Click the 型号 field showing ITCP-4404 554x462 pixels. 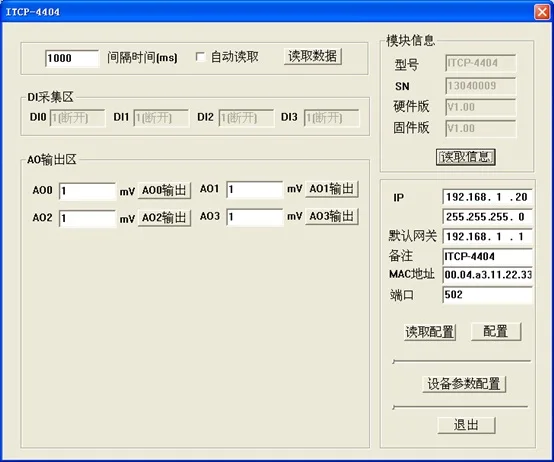point(481,63)
